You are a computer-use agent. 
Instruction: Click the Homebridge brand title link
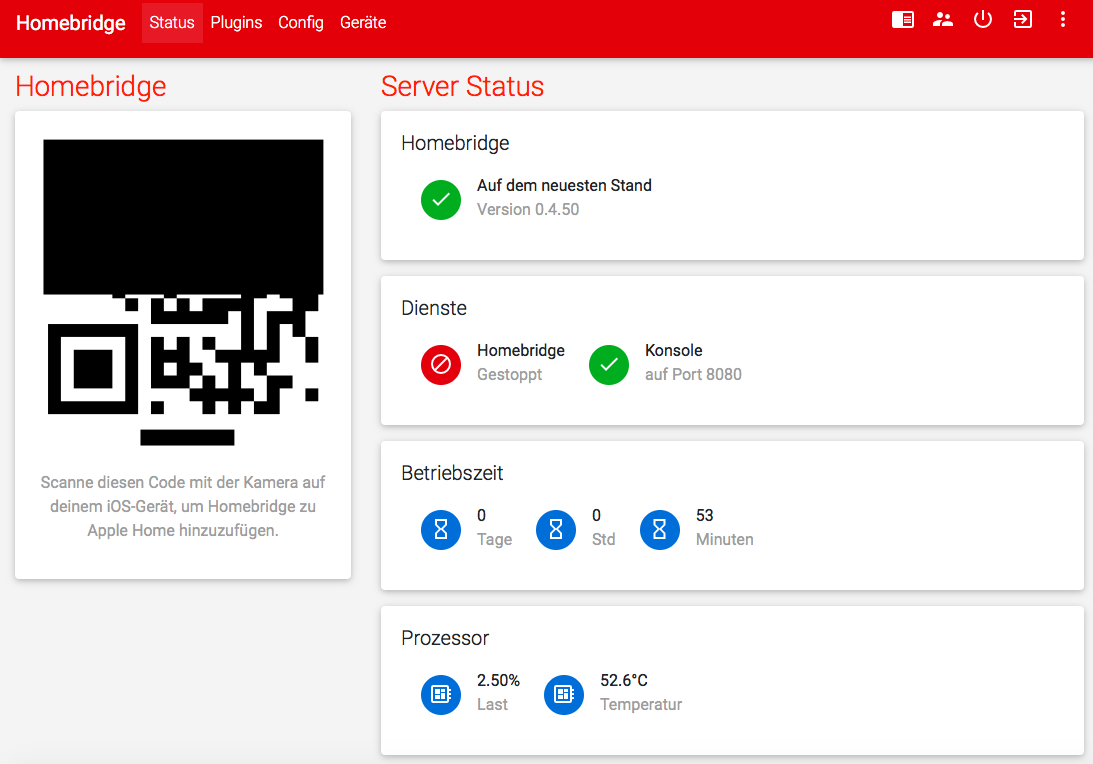click(x=71, y=23)
